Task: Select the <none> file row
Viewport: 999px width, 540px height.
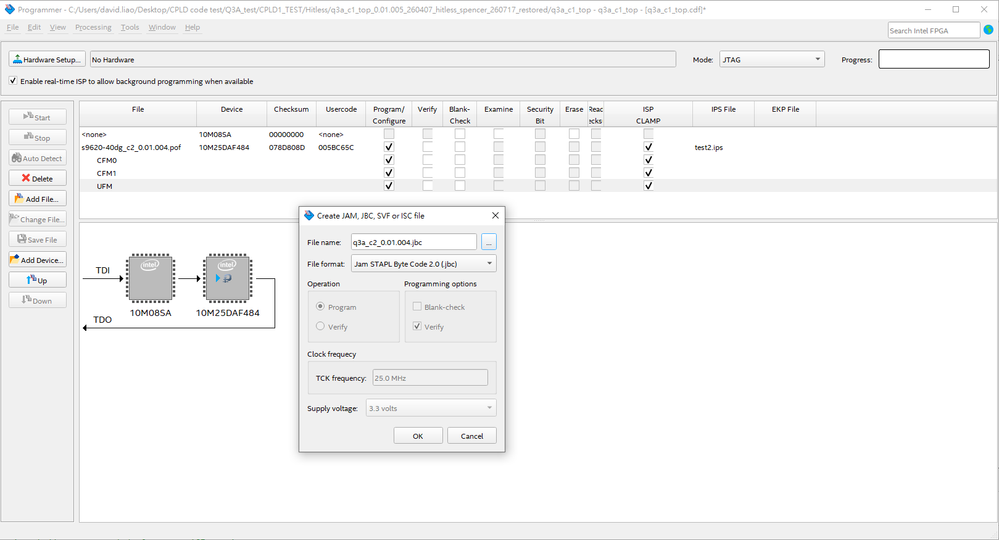Action: 94,134
